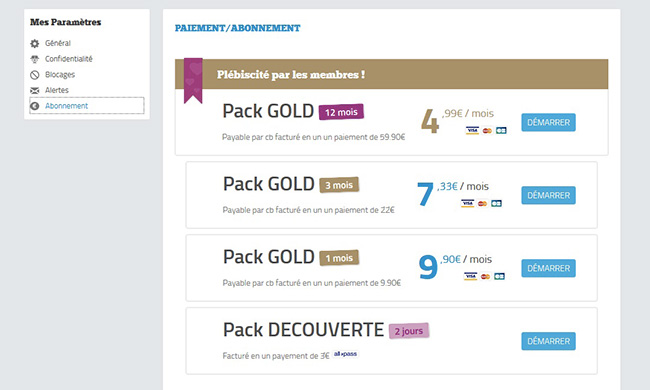
Task: Click the Abonnement arrow icon
Action: click(x=35, y=106)
